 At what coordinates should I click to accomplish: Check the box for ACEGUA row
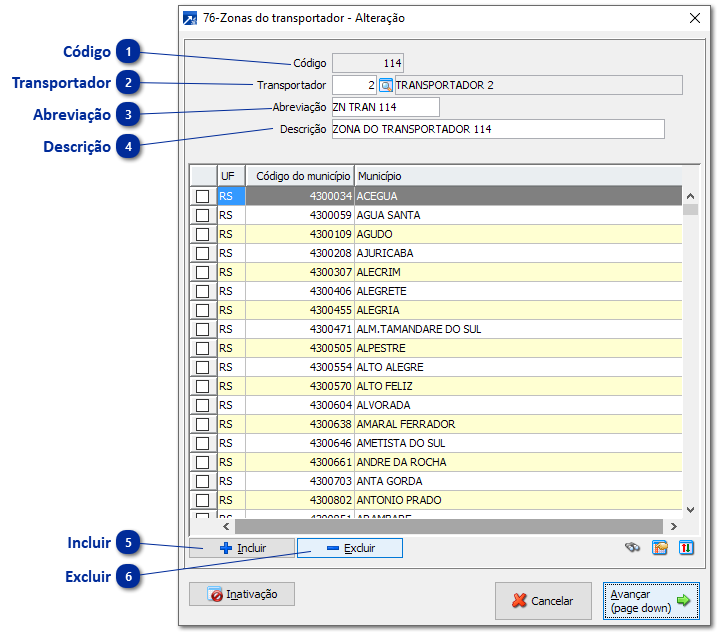tap(202, 196)
